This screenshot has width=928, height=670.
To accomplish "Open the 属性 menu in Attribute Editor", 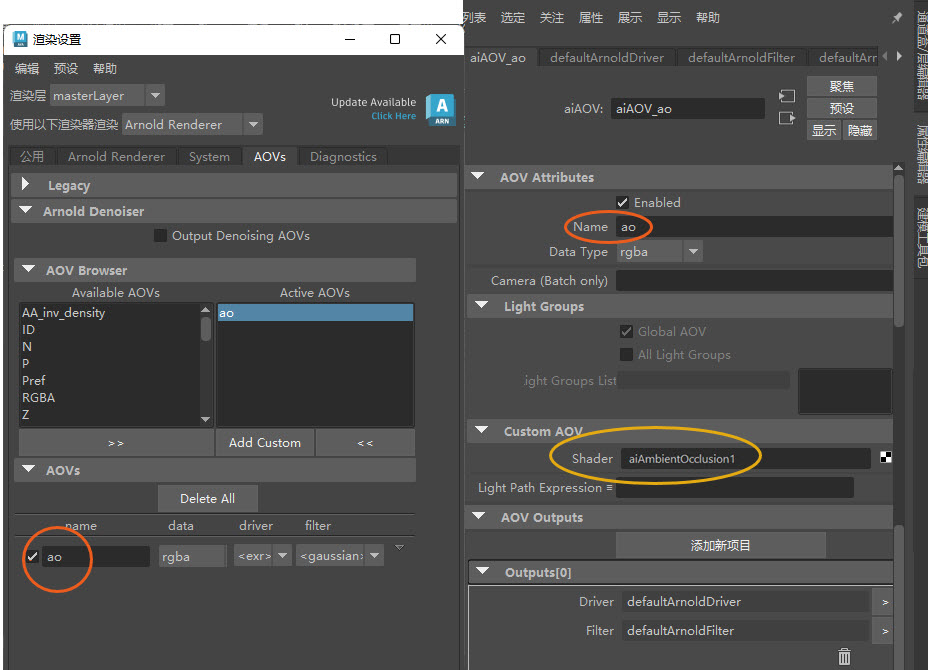I will coord(591,18).
